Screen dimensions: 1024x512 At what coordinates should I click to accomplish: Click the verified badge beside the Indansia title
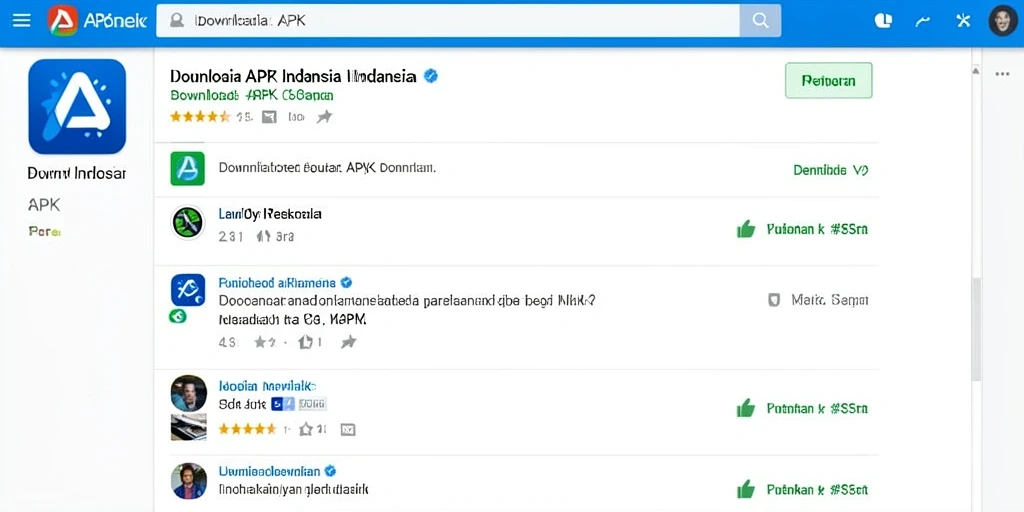coord(430,76)
